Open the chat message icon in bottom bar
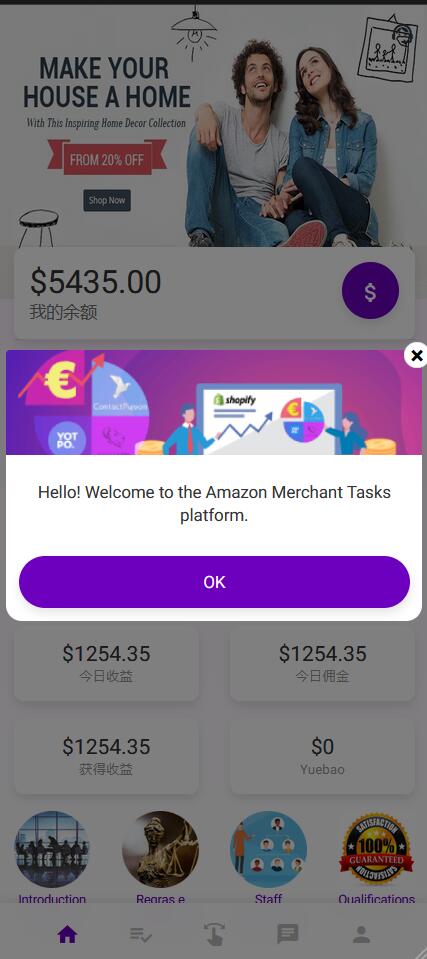Screen dimensions: 427x959 click(288, 934)
